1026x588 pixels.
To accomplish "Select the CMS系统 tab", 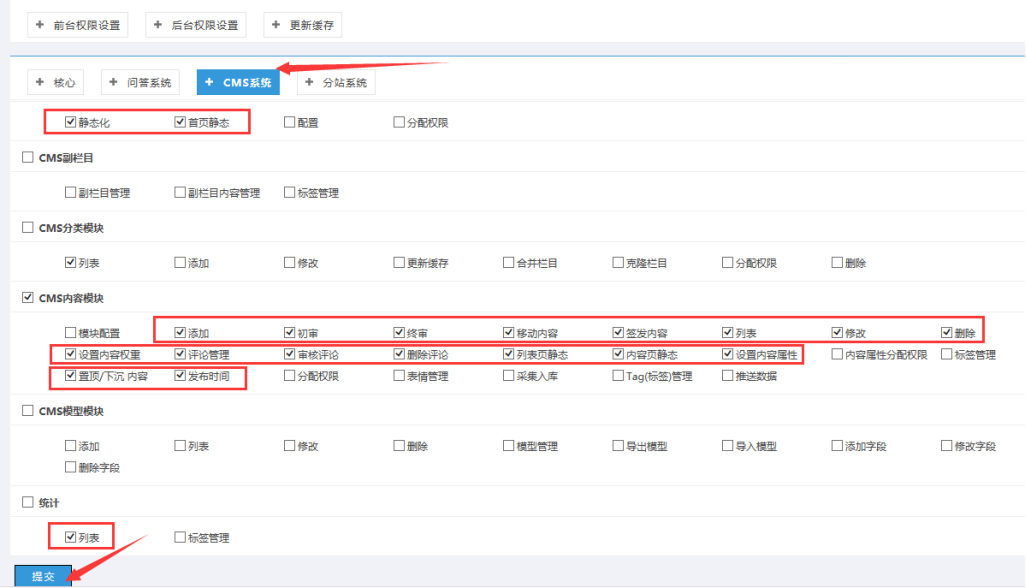I will pyautogui.click(x=238, y=82).
